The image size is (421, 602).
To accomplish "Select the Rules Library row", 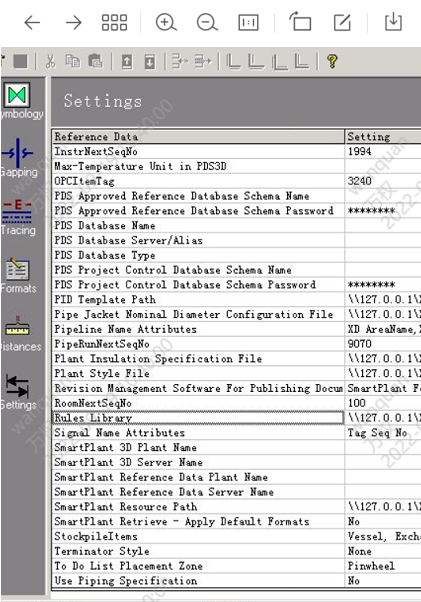I will click(x=198, y=418).
